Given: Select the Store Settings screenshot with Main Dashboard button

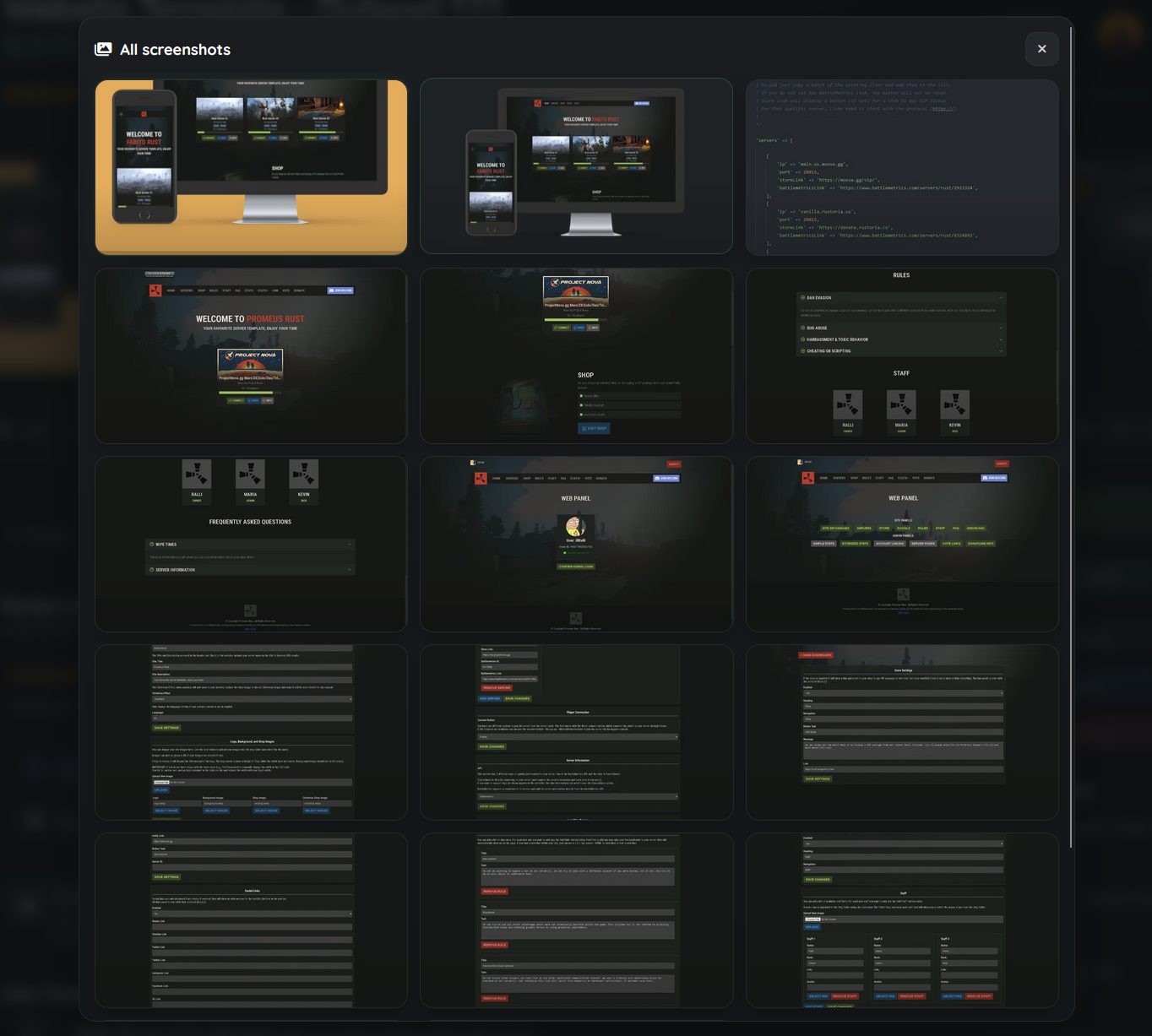Looking at the screenshot, I should pos(901,732).
